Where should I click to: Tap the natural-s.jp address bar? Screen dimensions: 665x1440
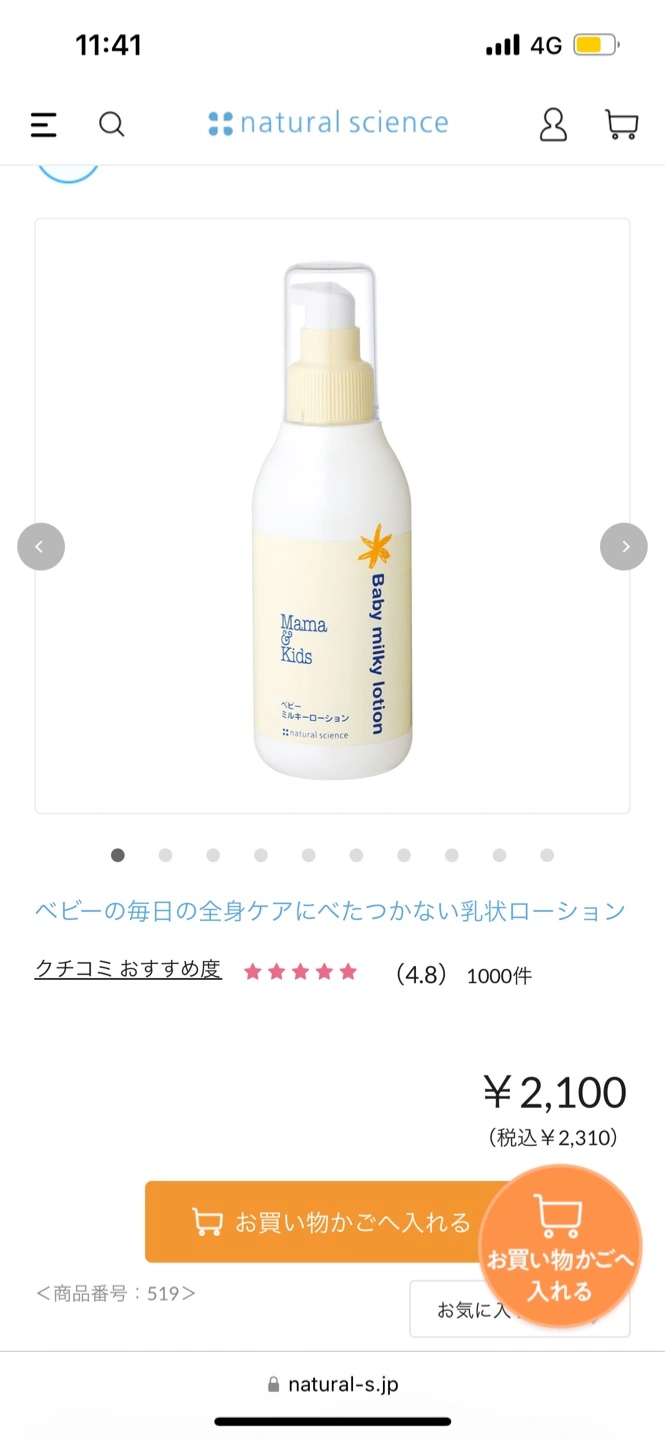332,1384
